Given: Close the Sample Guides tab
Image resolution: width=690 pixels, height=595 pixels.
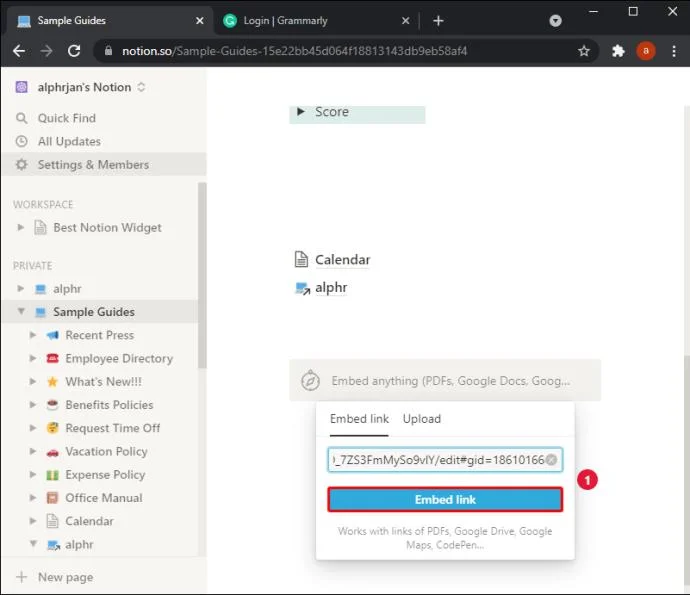Looking at the screenshot, I should coord(199,21).
